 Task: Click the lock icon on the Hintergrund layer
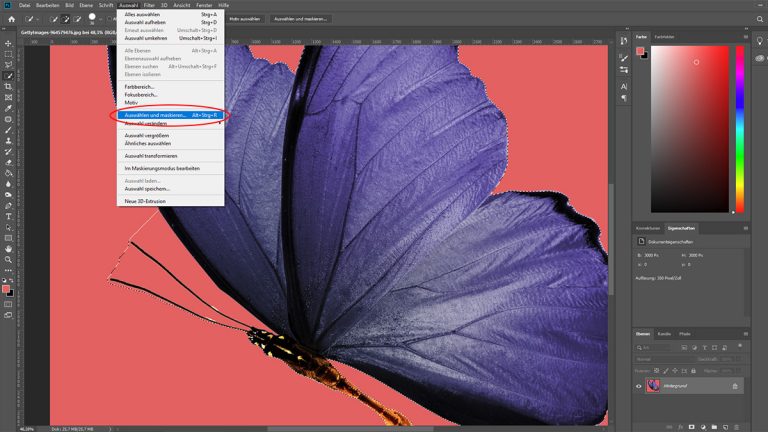pos(735,385)
